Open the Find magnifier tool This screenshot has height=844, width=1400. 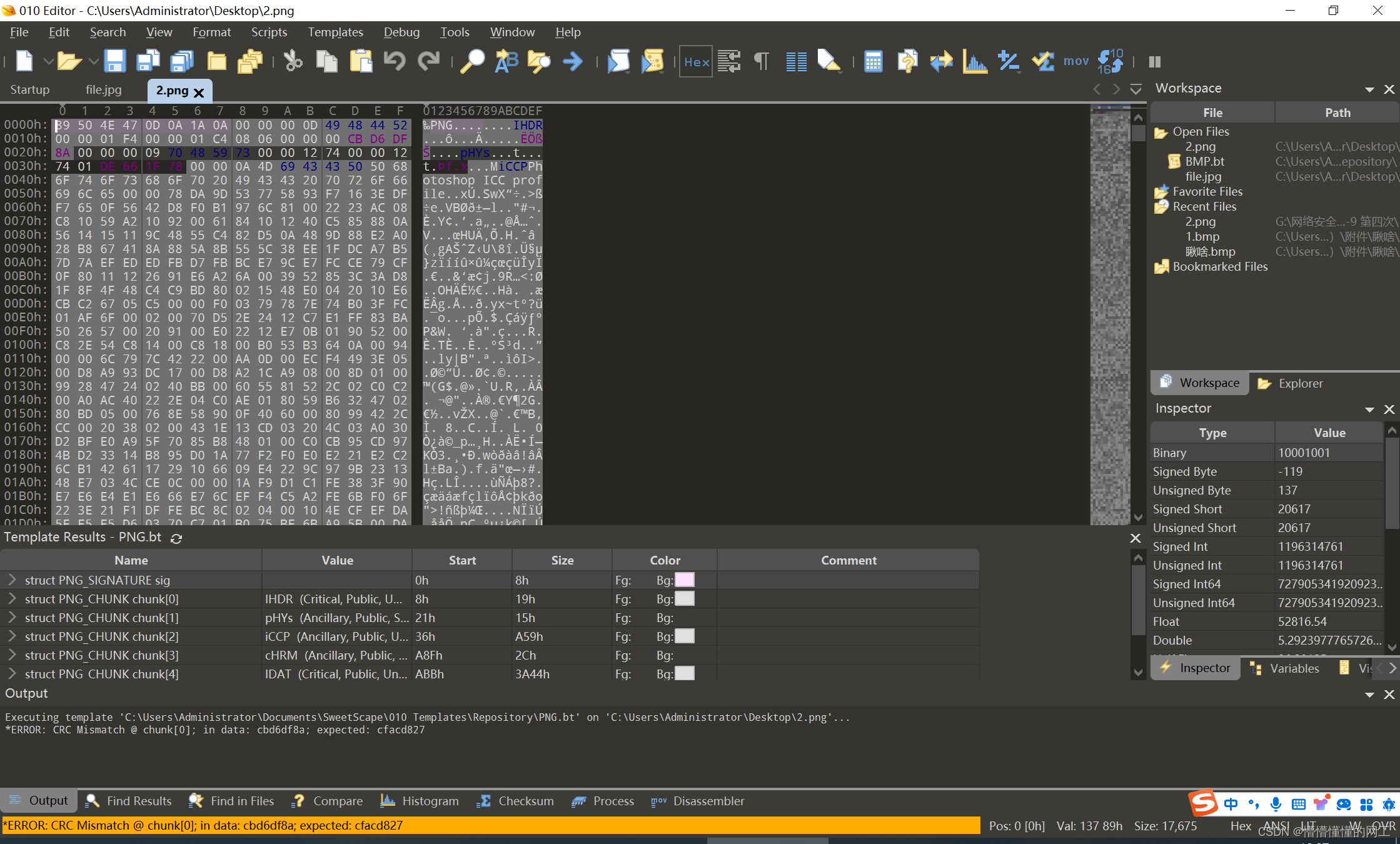[472, 61]
